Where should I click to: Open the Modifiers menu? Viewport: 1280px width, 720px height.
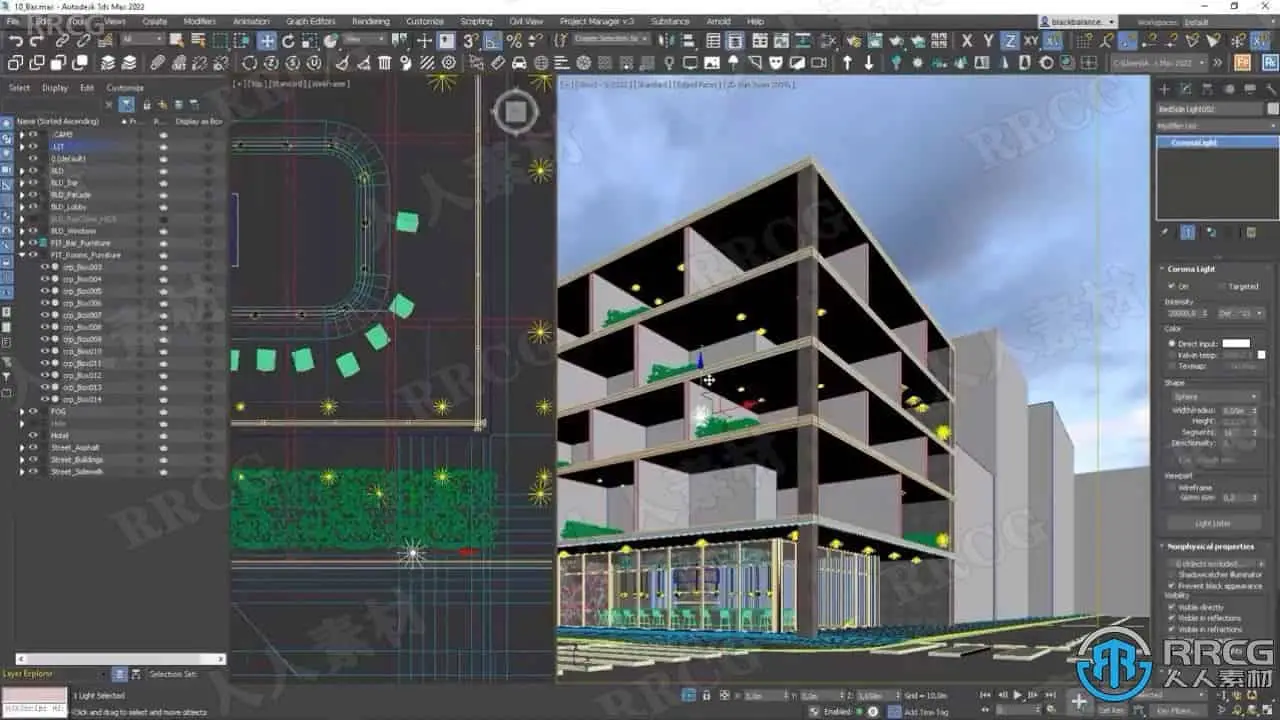click(199, 21)
